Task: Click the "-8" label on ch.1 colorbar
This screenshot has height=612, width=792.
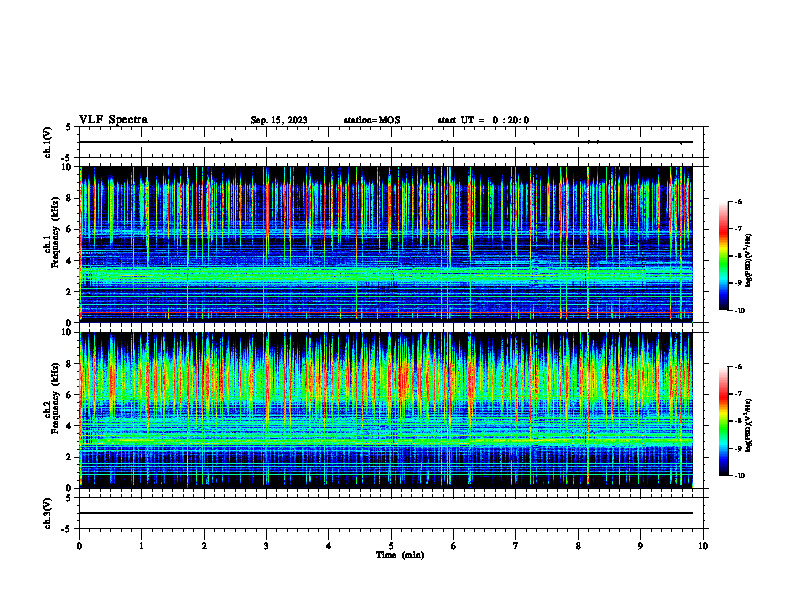Action: [x=738, y=256]
